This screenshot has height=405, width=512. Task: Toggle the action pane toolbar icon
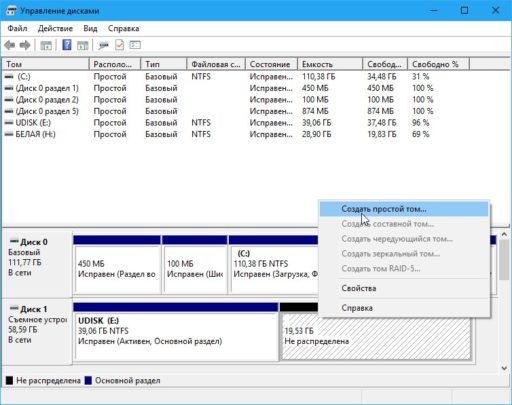tap(82, 45)
